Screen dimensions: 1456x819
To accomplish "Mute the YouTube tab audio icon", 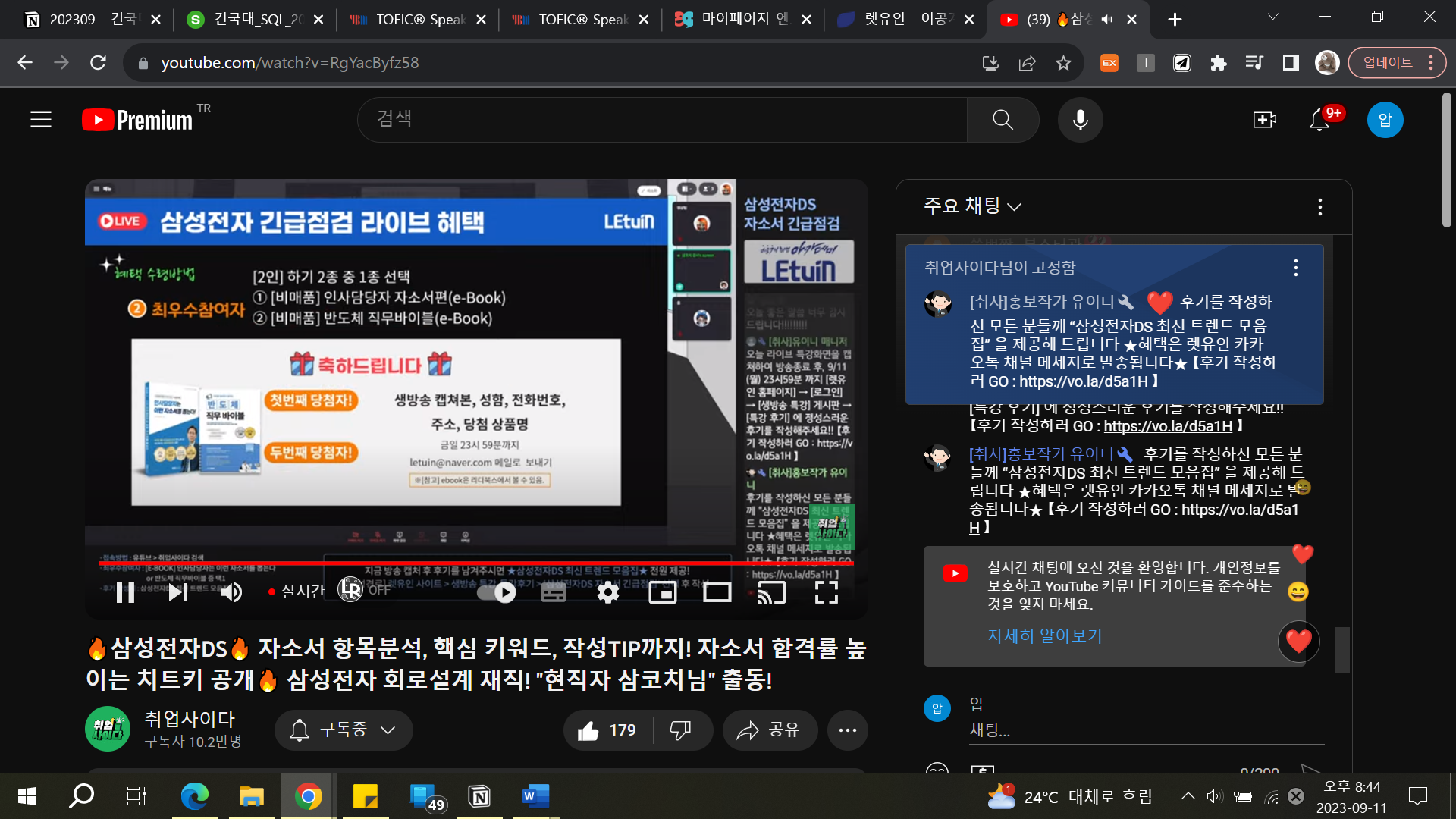I will [x=1107, y=20].
